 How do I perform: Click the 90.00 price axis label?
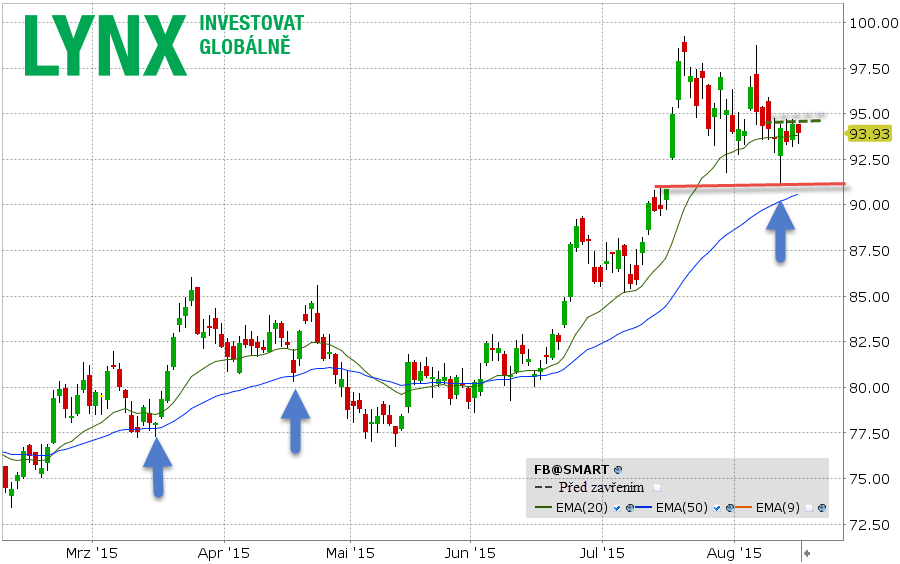click(x=870, y=205)
